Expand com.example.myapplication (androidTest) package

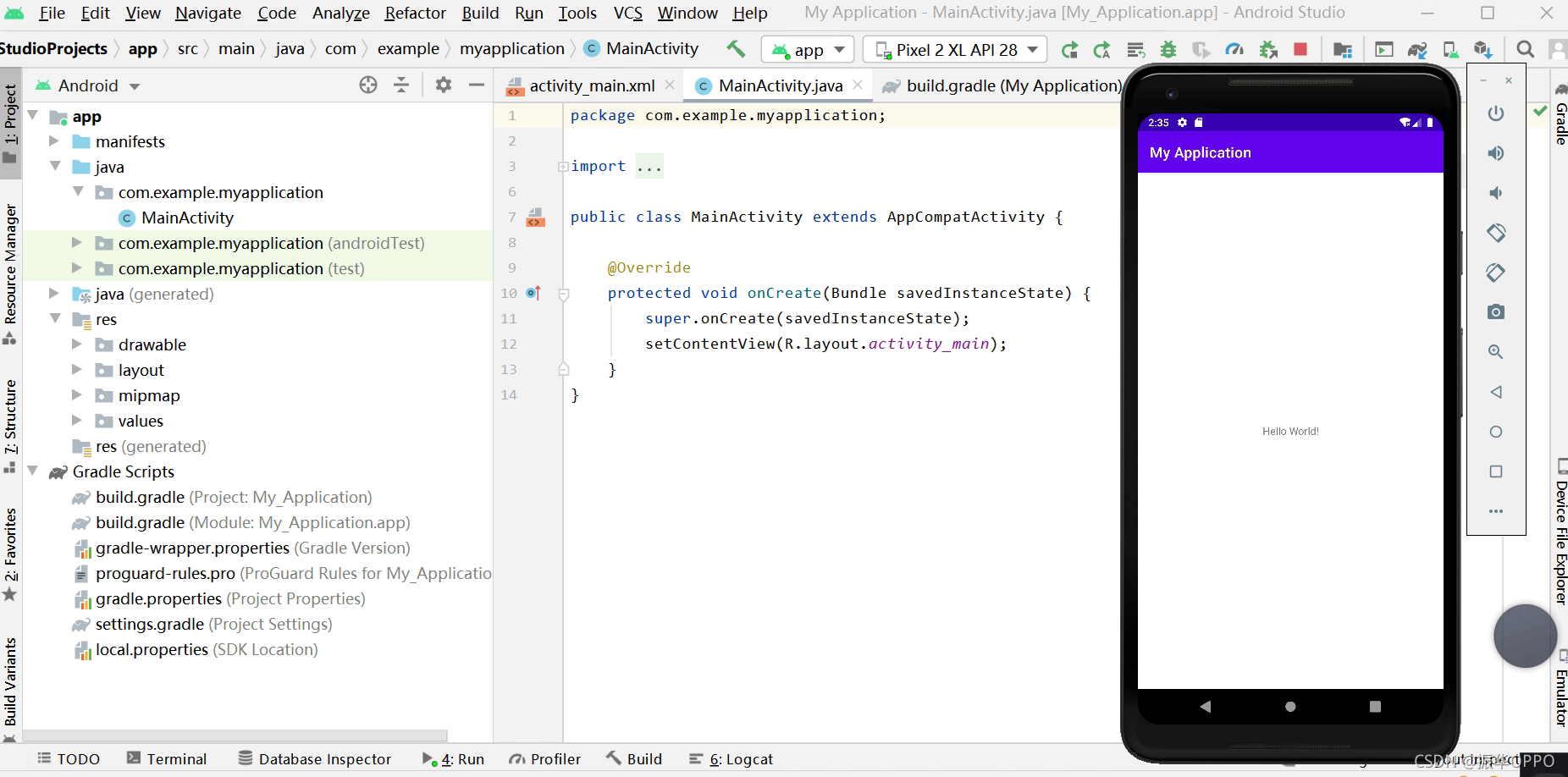click(77, 243)
